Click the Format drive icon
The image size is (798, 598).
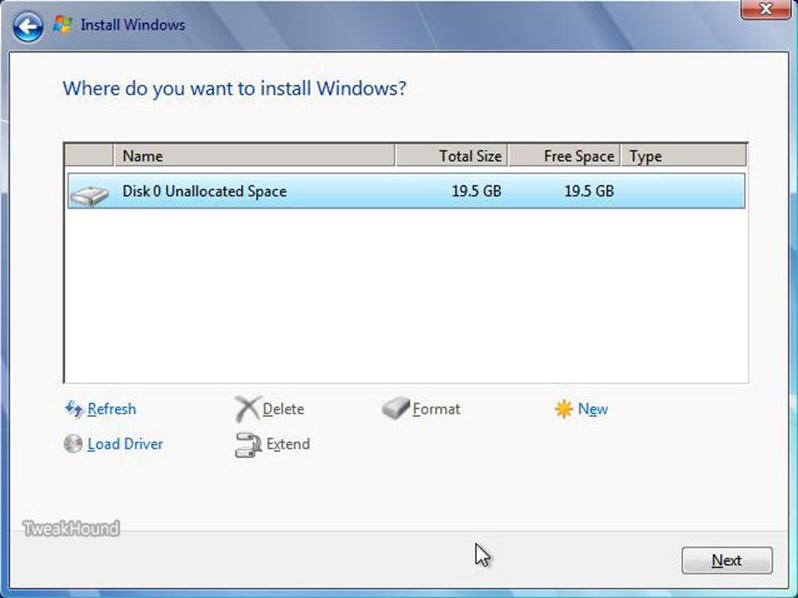396,408
